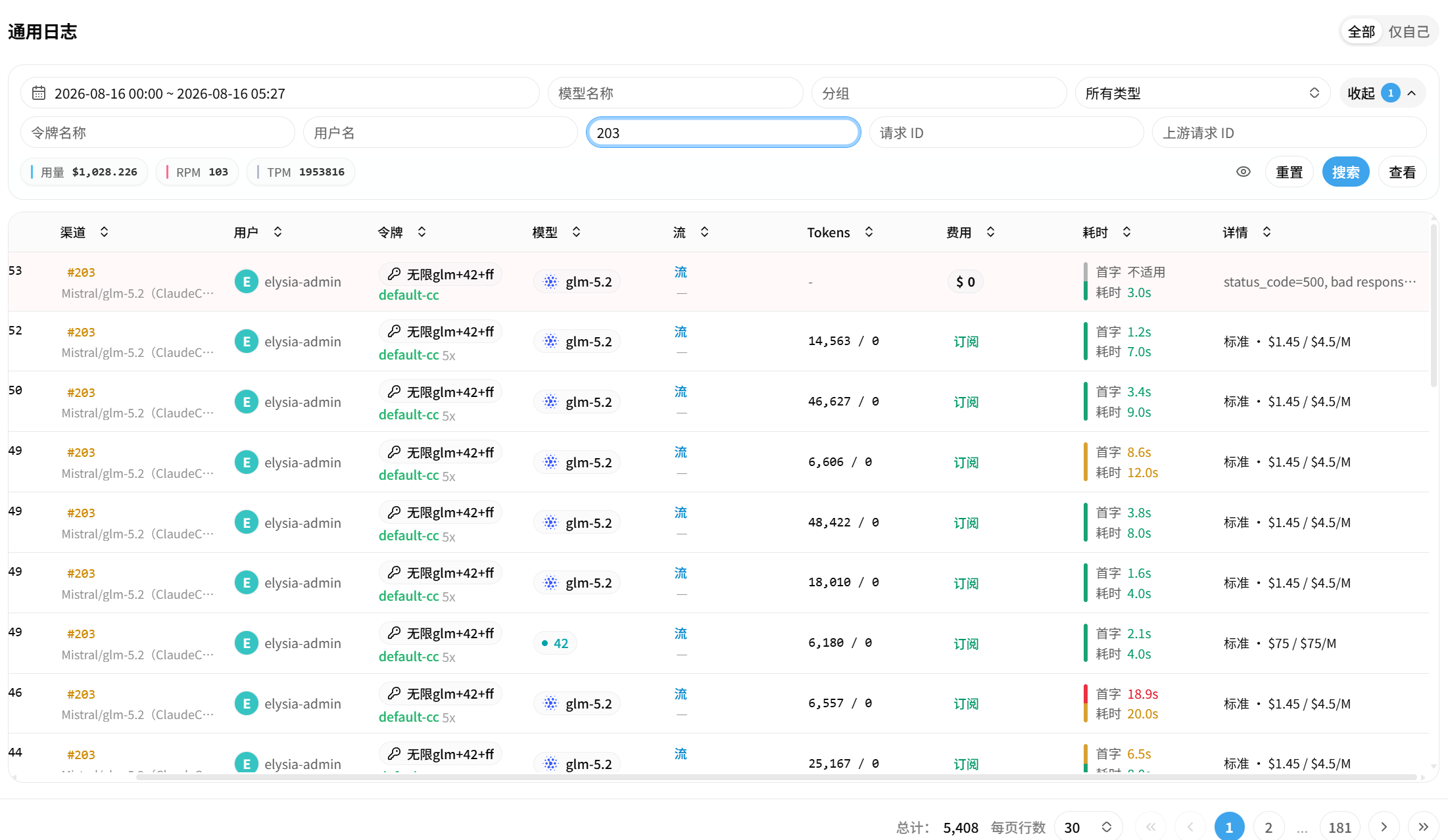Focus the 用户名 input field
This screenshot has height=840, width=1448.
point(441,133)
